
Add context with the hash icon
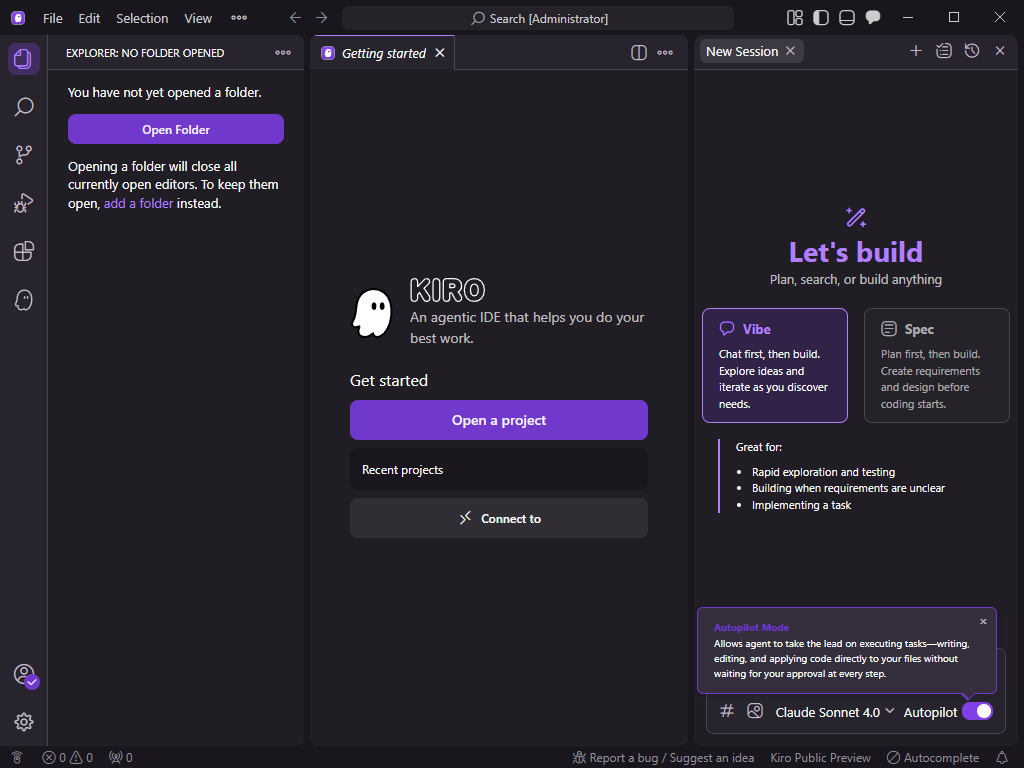727,711
